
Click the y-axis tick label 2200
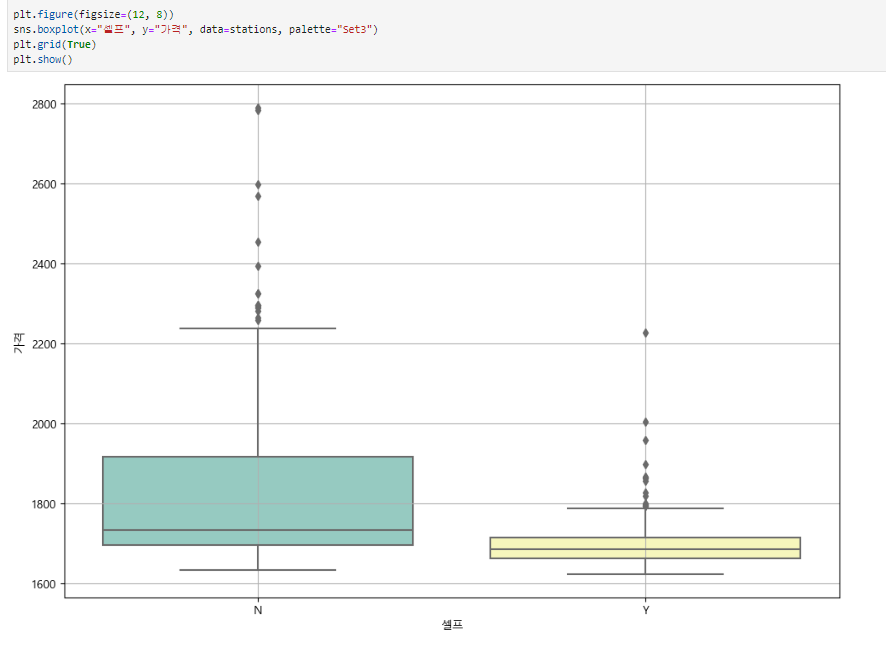point(44,344)
